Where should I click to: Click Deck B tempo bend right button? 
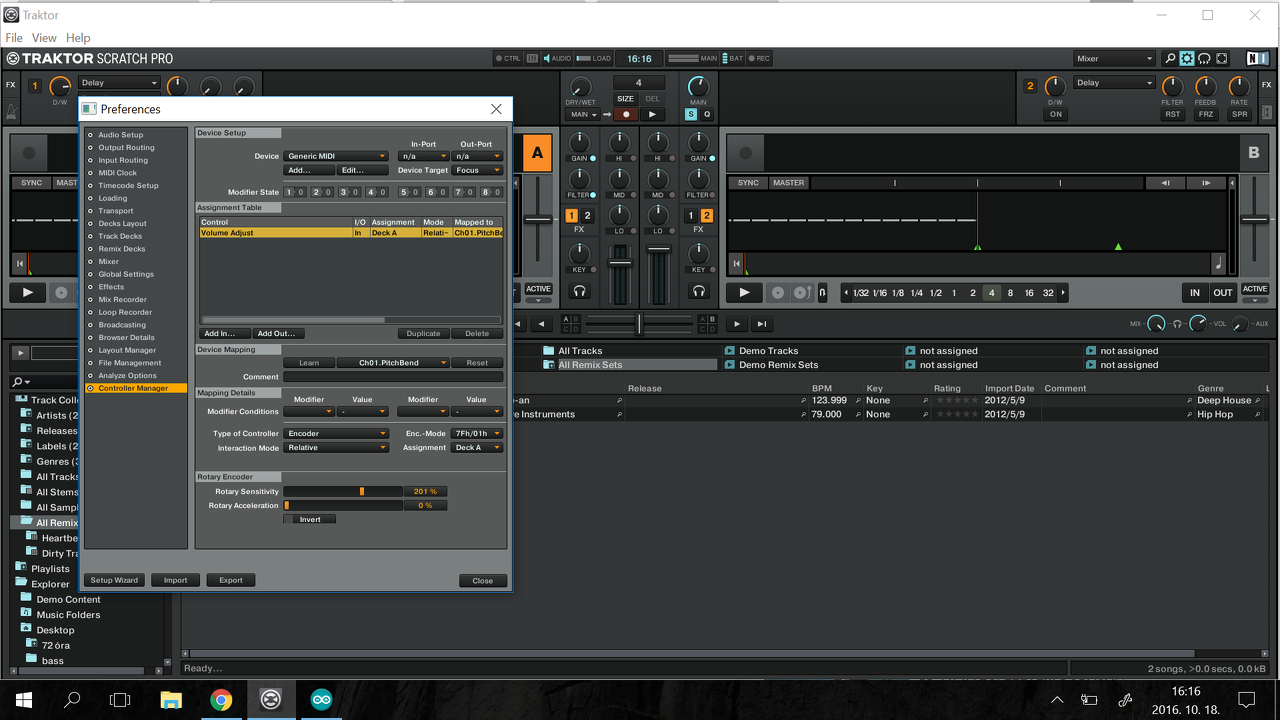[x=1206, y=183]
